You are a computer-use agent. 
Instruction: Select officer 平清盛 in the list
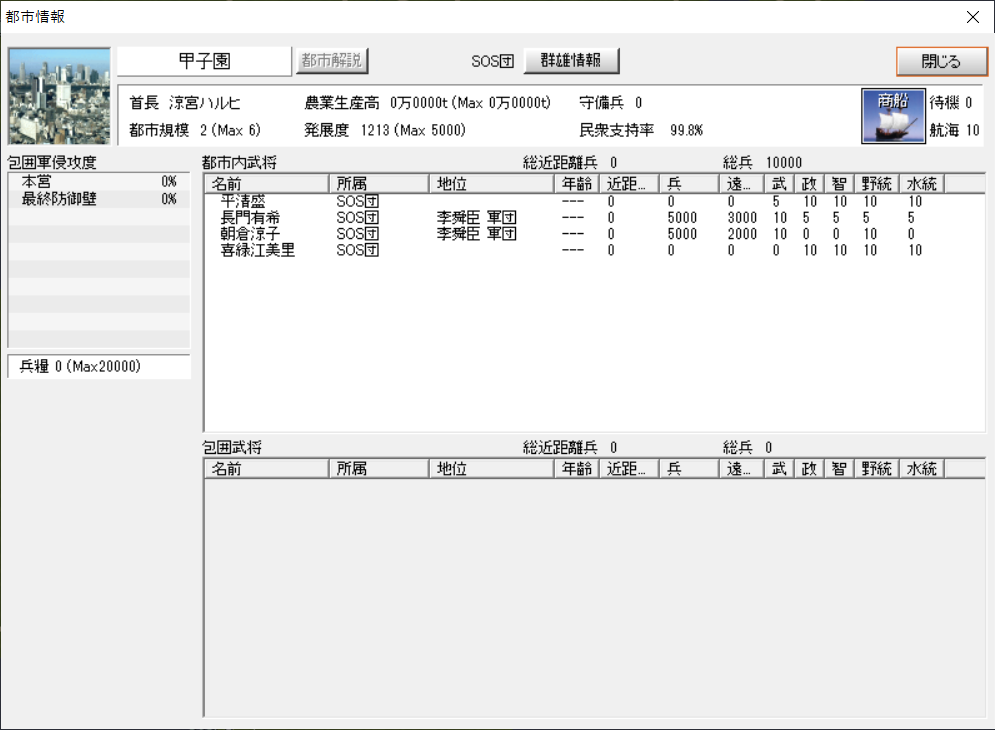point(243,202)
